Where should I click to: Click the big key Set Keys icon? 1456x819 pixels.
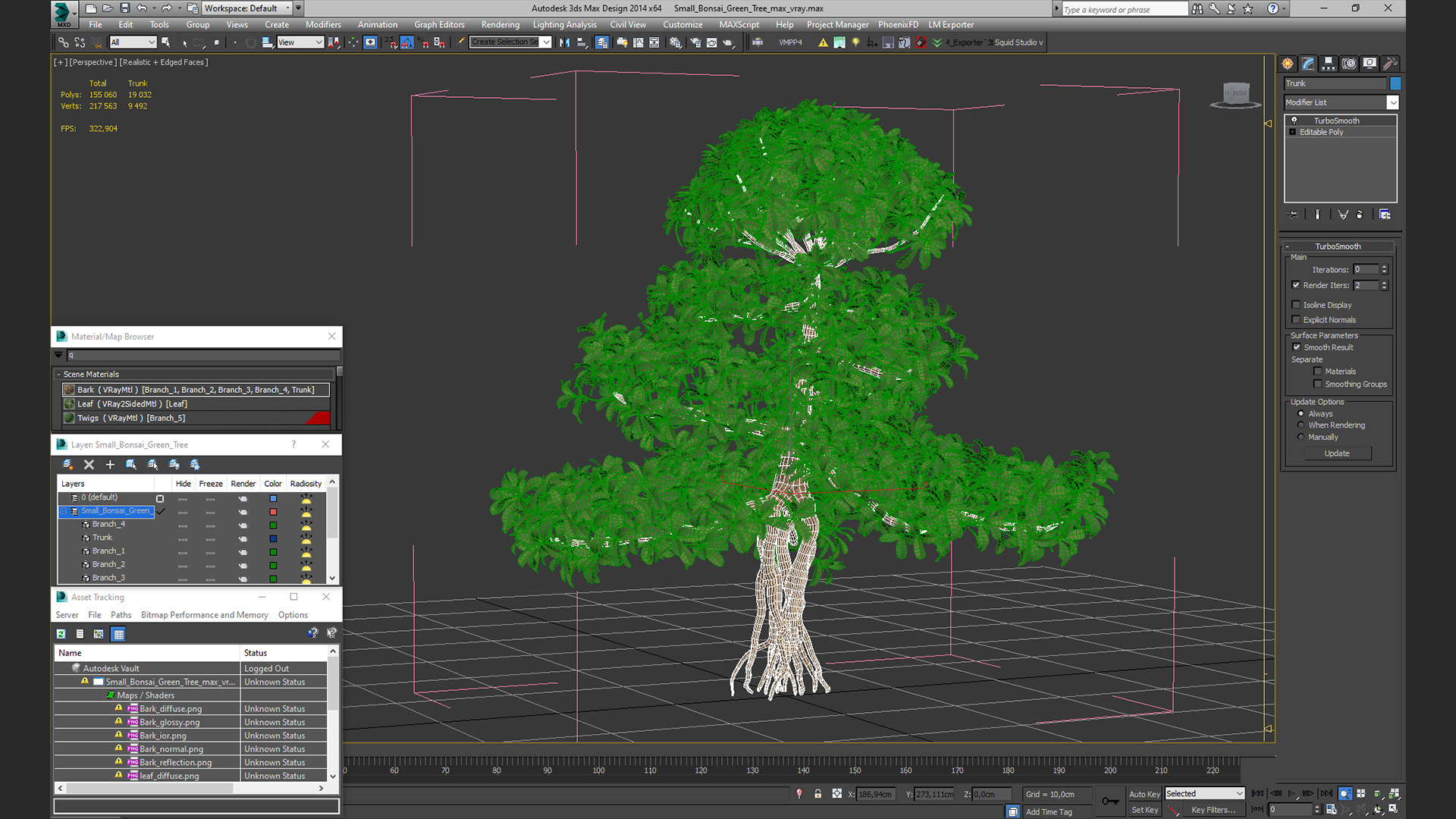point(1110,801)
